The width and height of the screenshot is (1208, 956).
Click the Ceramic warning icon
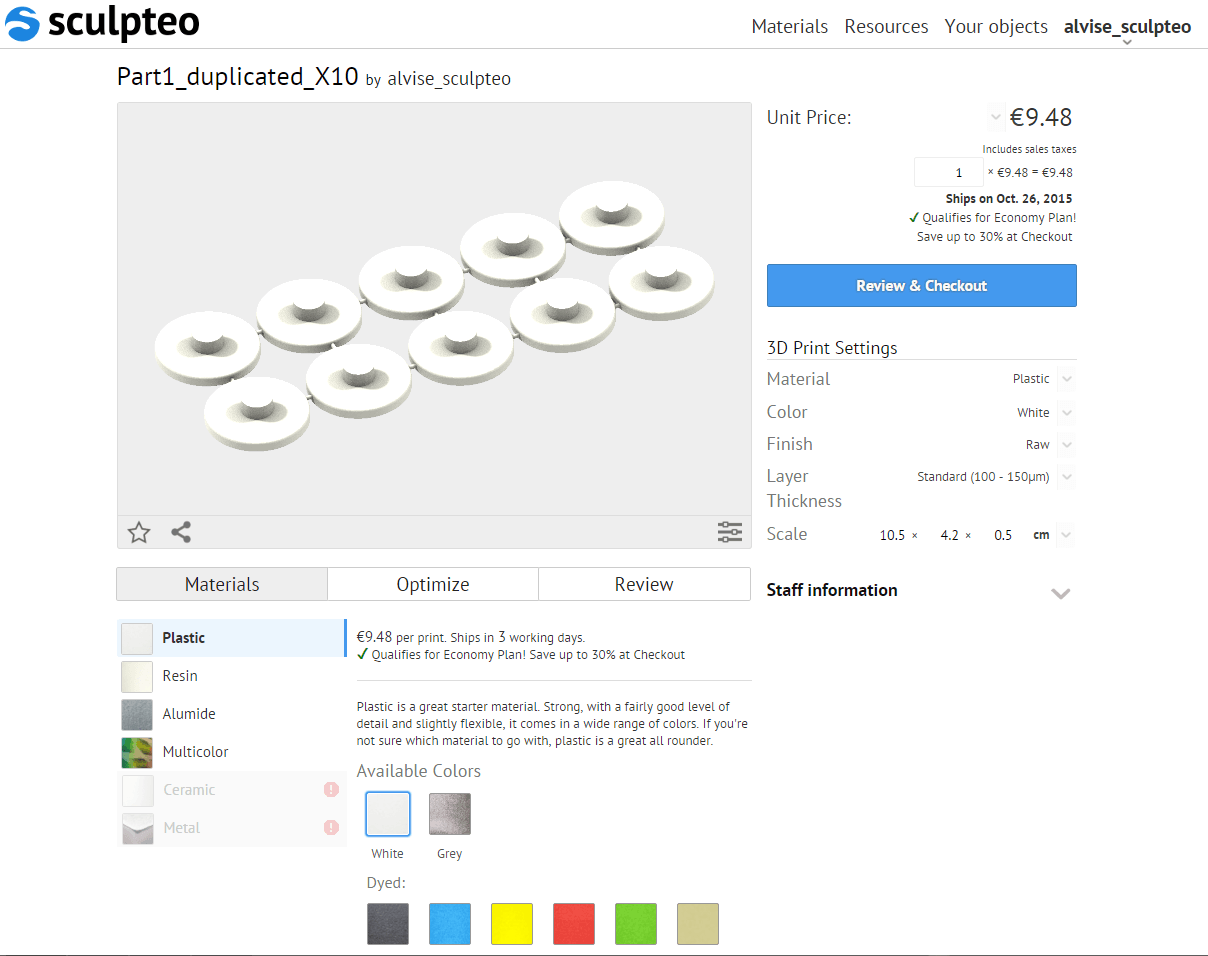tap(331, 789)
